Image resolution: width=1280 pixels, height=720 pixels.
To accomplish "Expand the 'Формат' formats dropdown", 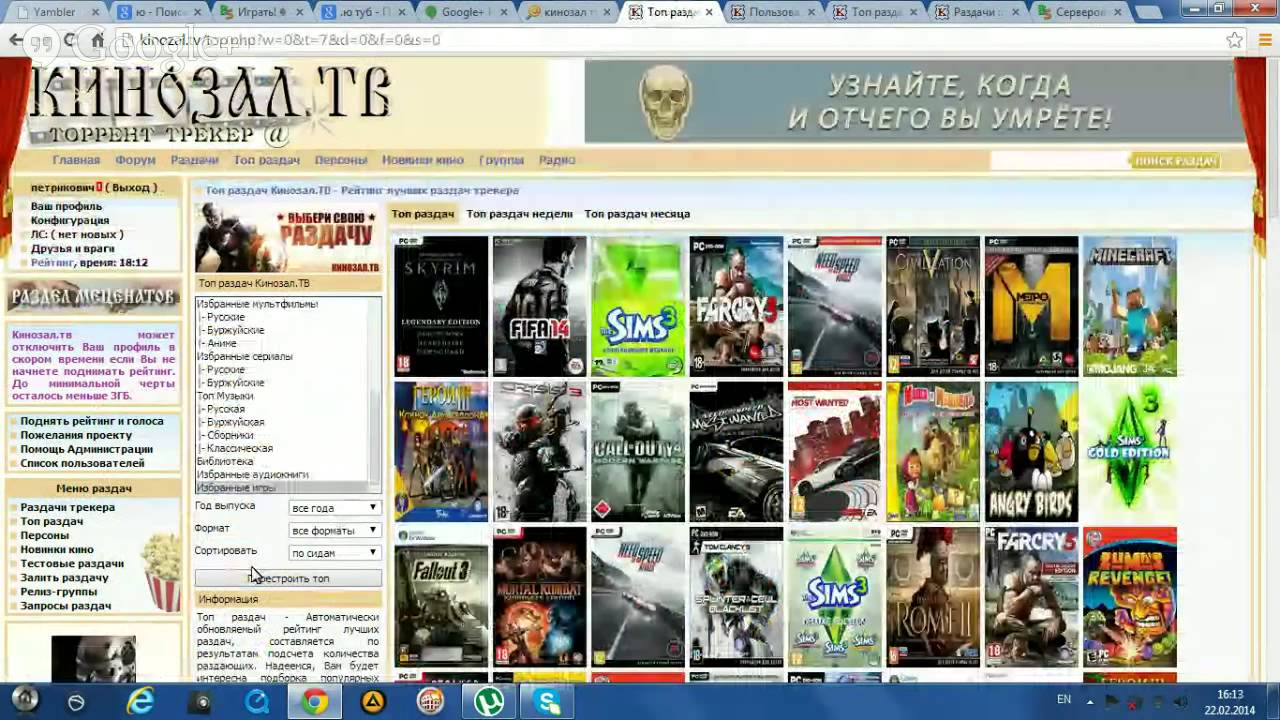I will click(x=335, y=530).
